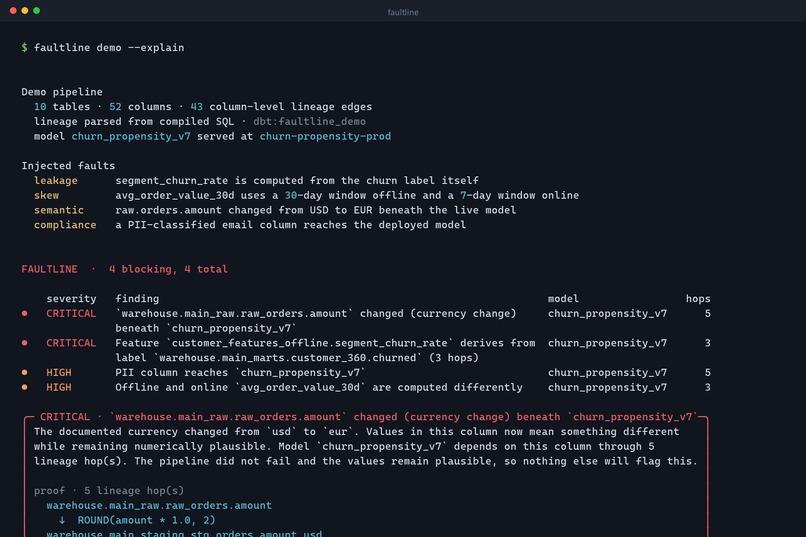Screen dimensions: 806x537
Task: Click the model name in the PII column row
Action: [x=608, y=372]
